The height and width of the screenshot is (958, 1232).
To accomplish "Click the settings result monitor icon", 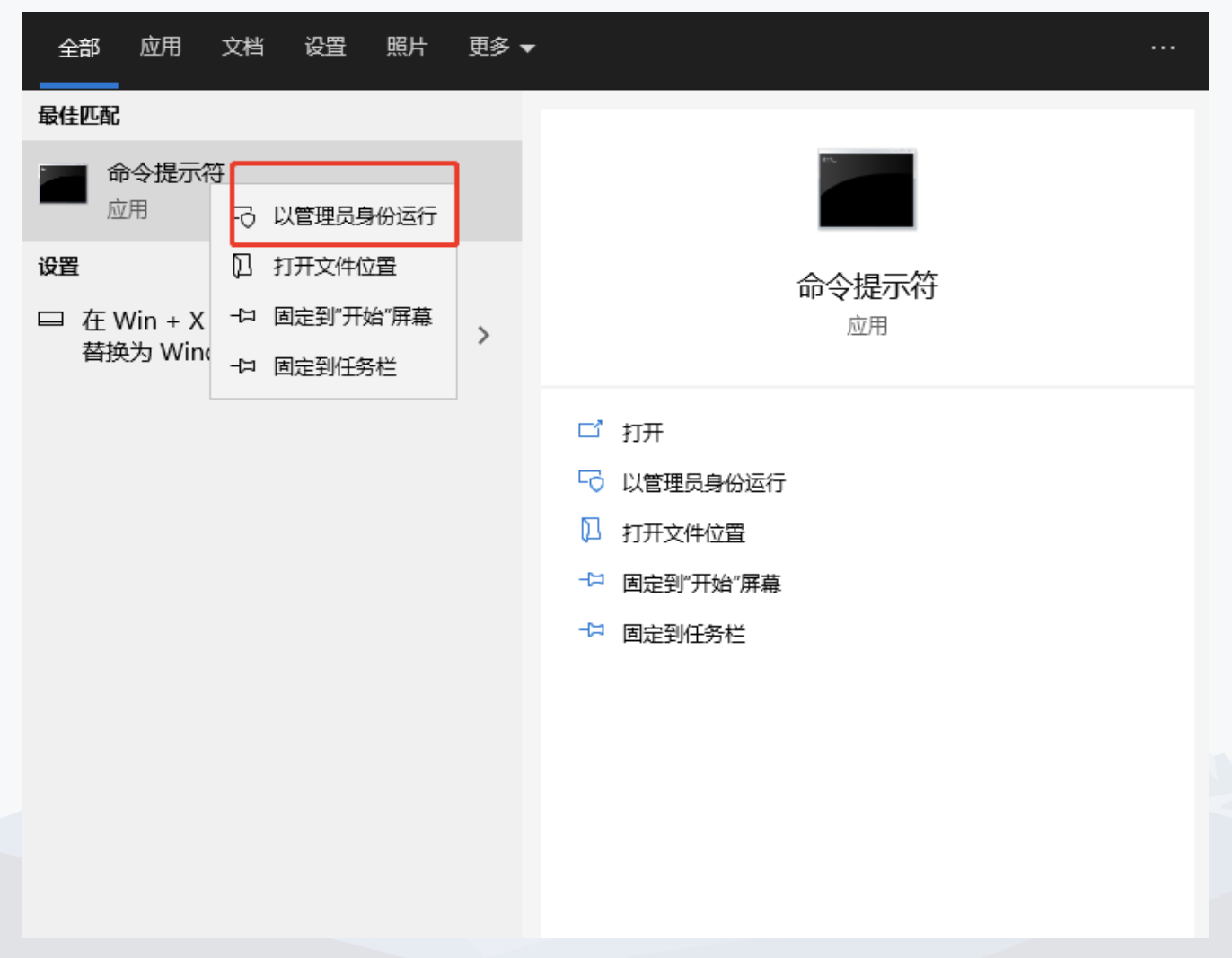I will pos(51,319).
